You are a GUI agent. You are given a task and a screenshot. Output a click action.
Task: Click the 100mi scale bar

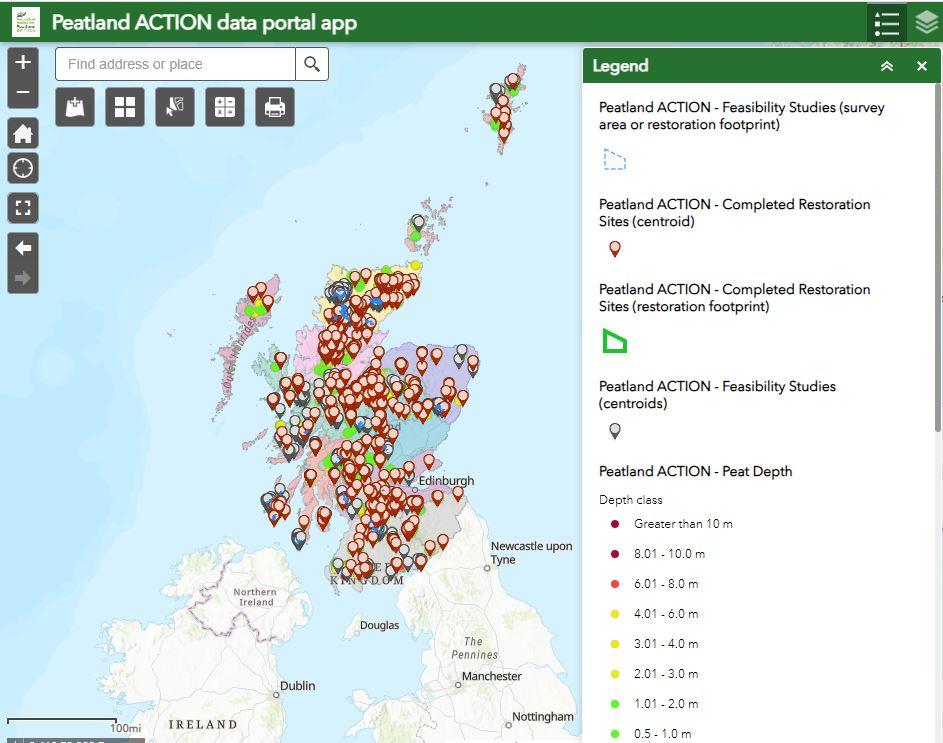[x=74, y=724]
